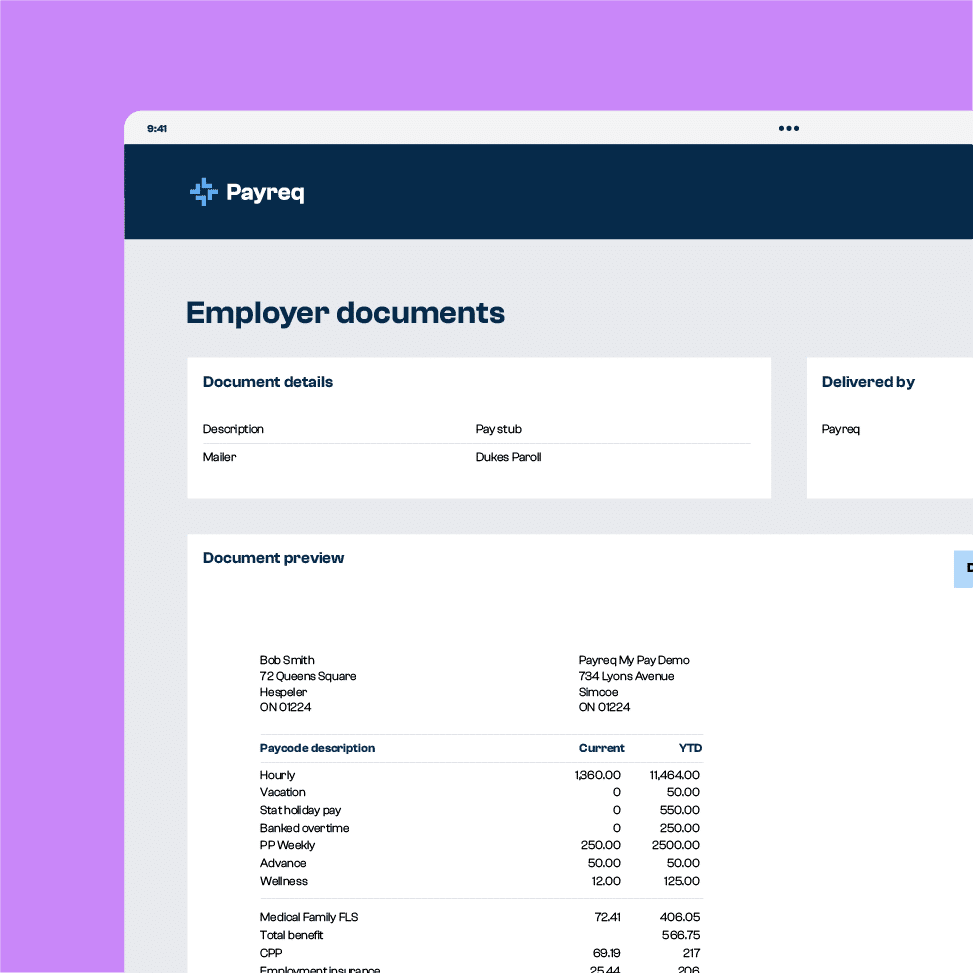Click Wellness current value 12.00
The image size is (973, 973).
coord(606,881)
